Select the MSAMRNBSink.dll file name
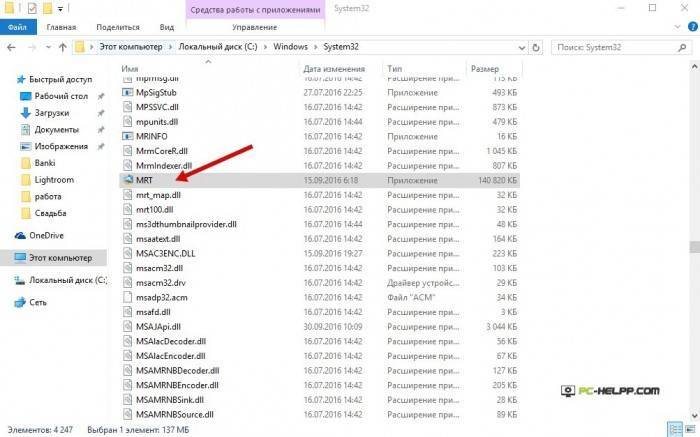 (170, 400)
